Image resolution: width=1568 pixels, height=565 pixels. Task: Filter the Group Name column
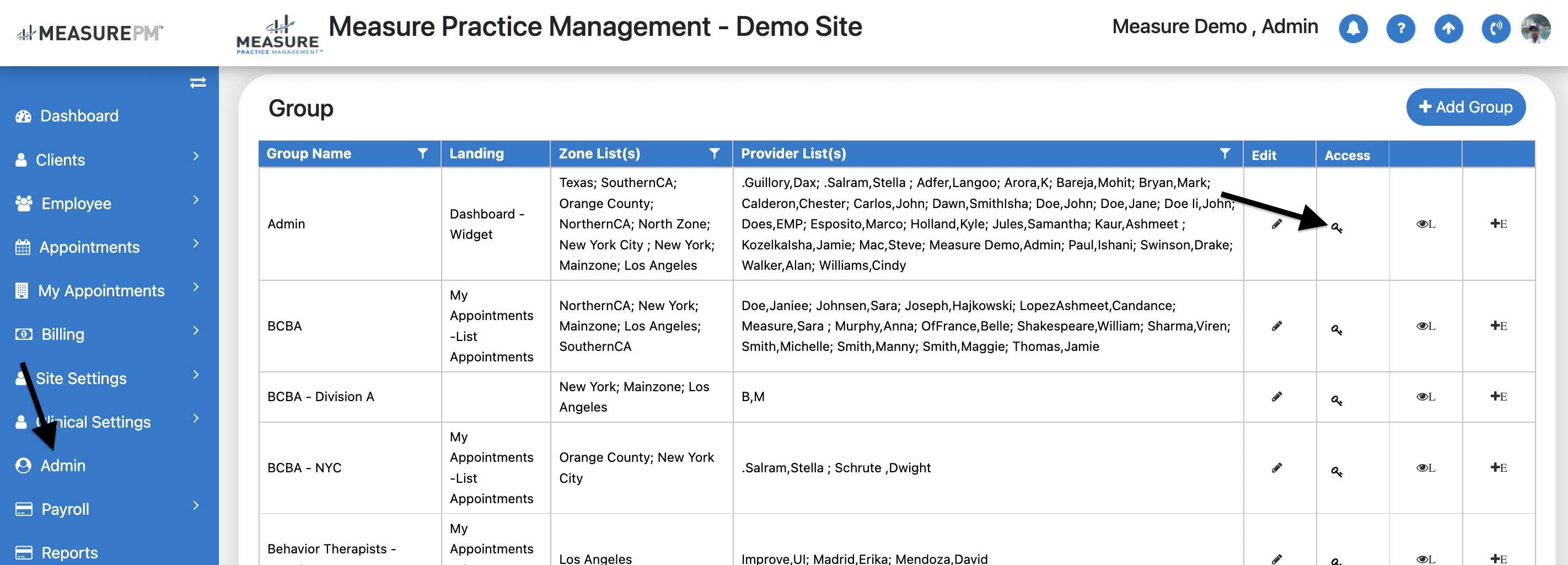tap(422, 153)
